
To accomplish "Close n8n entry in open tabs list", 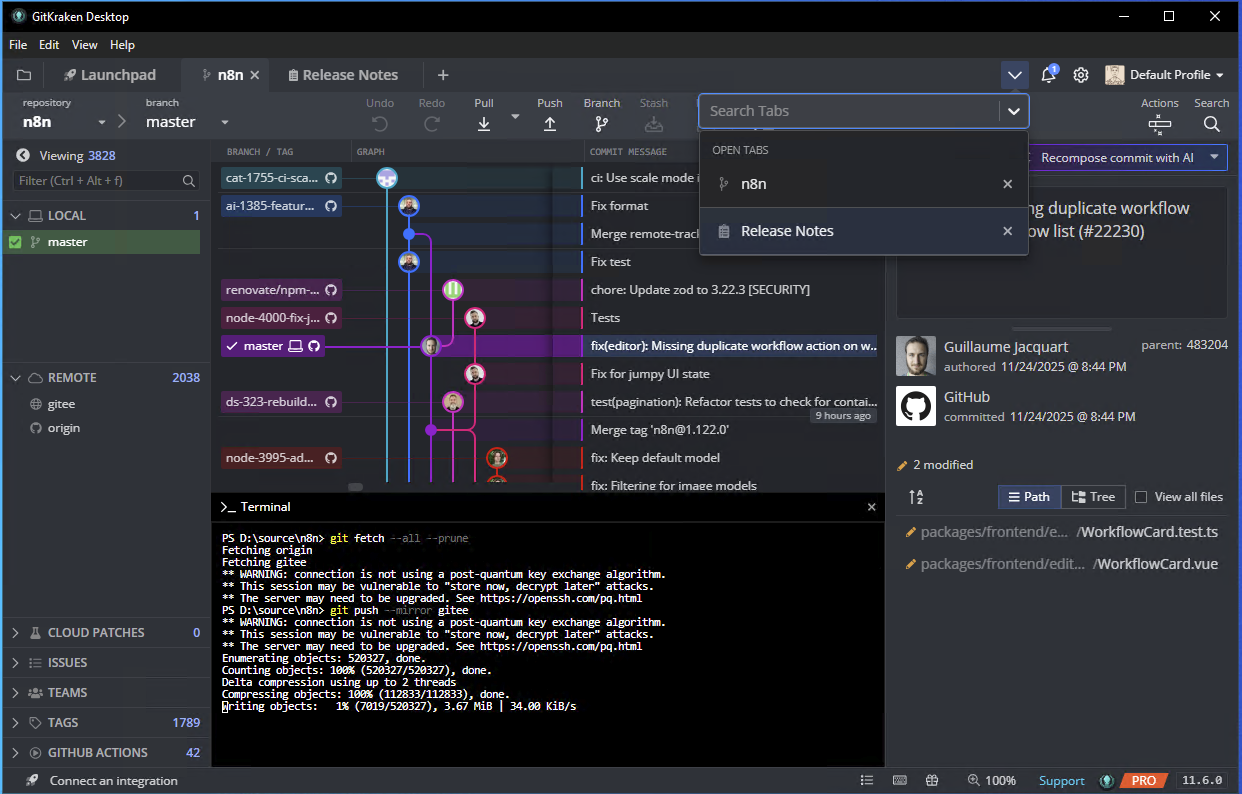I will pyautogui.click(x=1007, y=184).
